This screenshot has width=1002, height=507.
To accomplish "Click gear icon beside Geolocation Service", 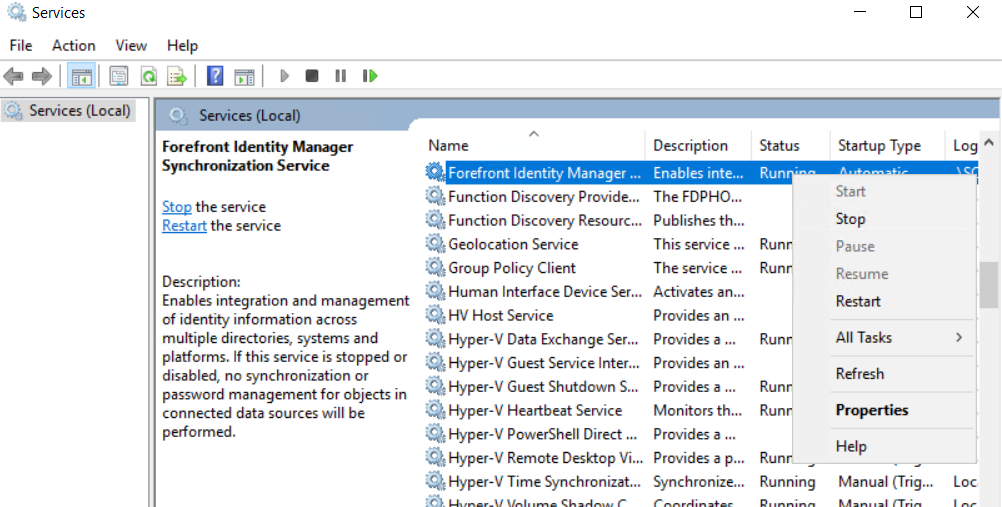I will pos(435,244).
